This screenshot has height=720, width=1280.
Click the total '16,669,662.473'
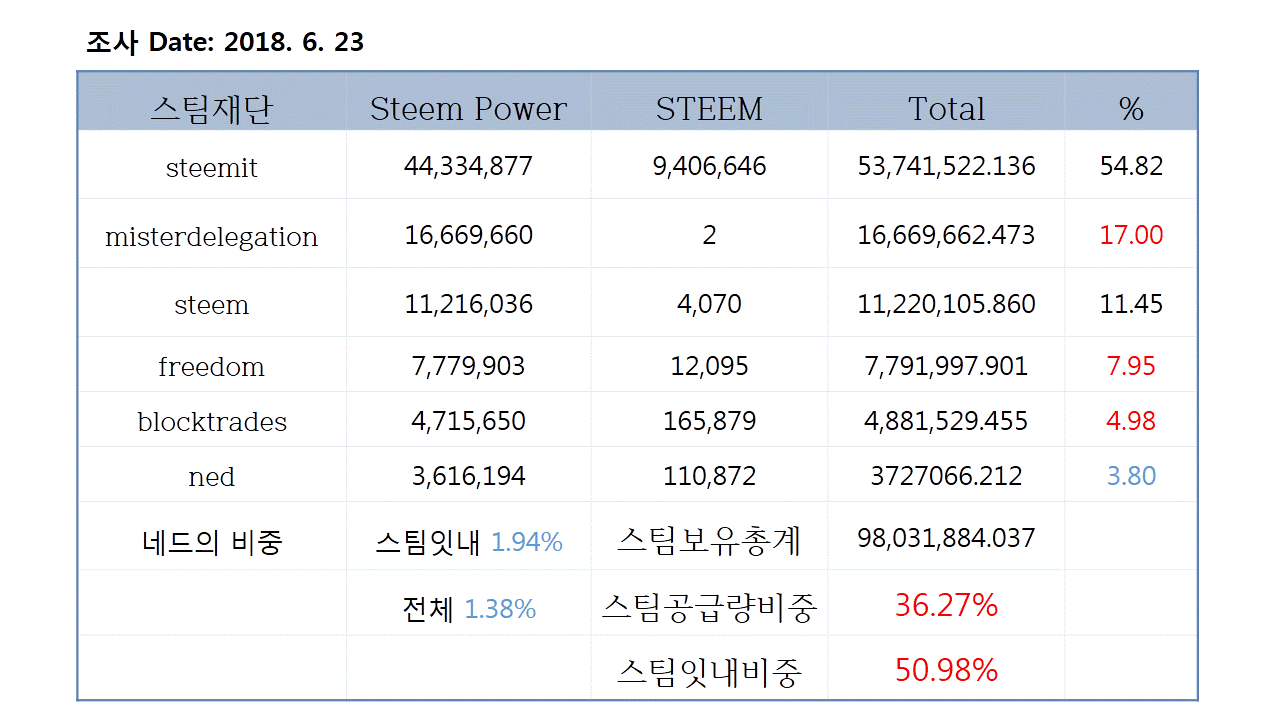tap(946, 235)
